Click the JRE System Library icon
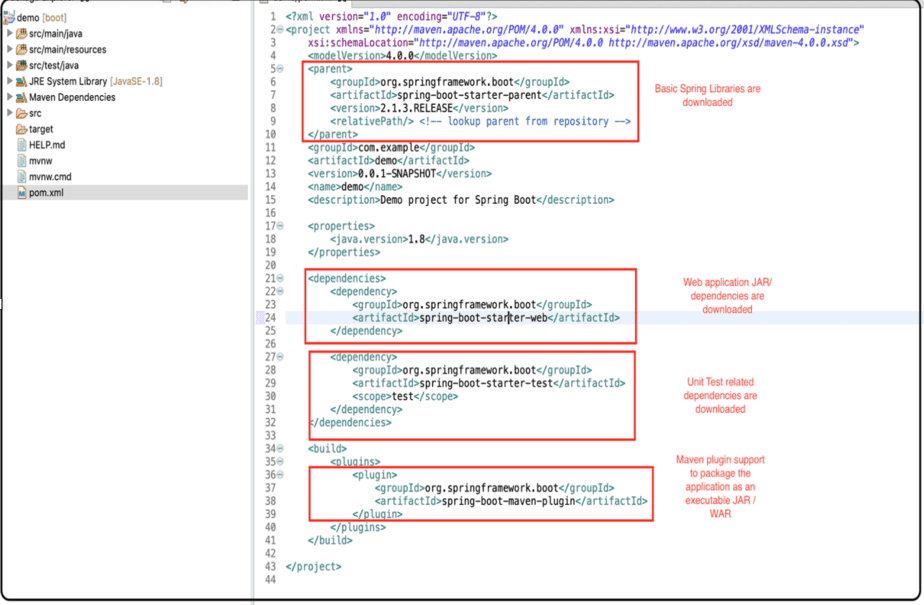924x605 pixels. (23, 81)
